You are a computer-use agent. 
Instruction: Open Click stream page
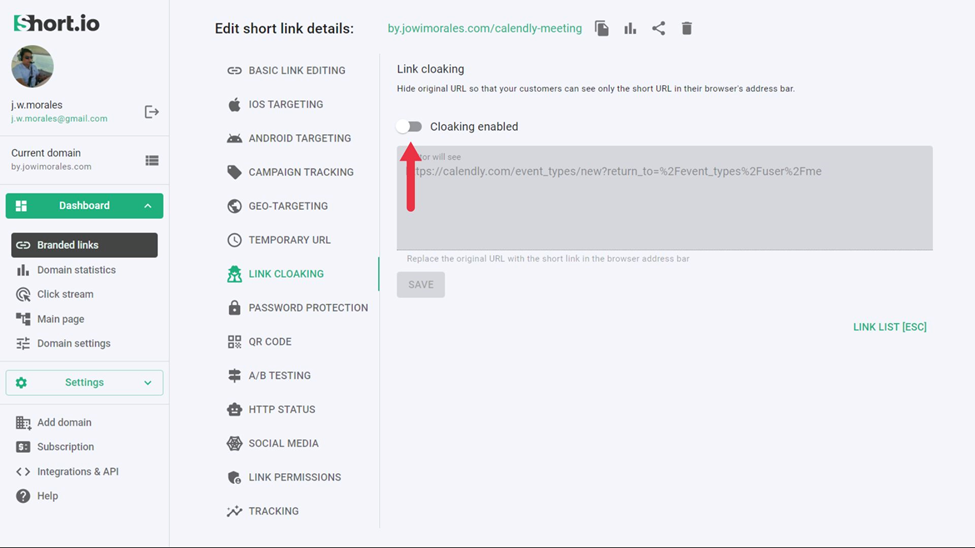coord(55,294)
